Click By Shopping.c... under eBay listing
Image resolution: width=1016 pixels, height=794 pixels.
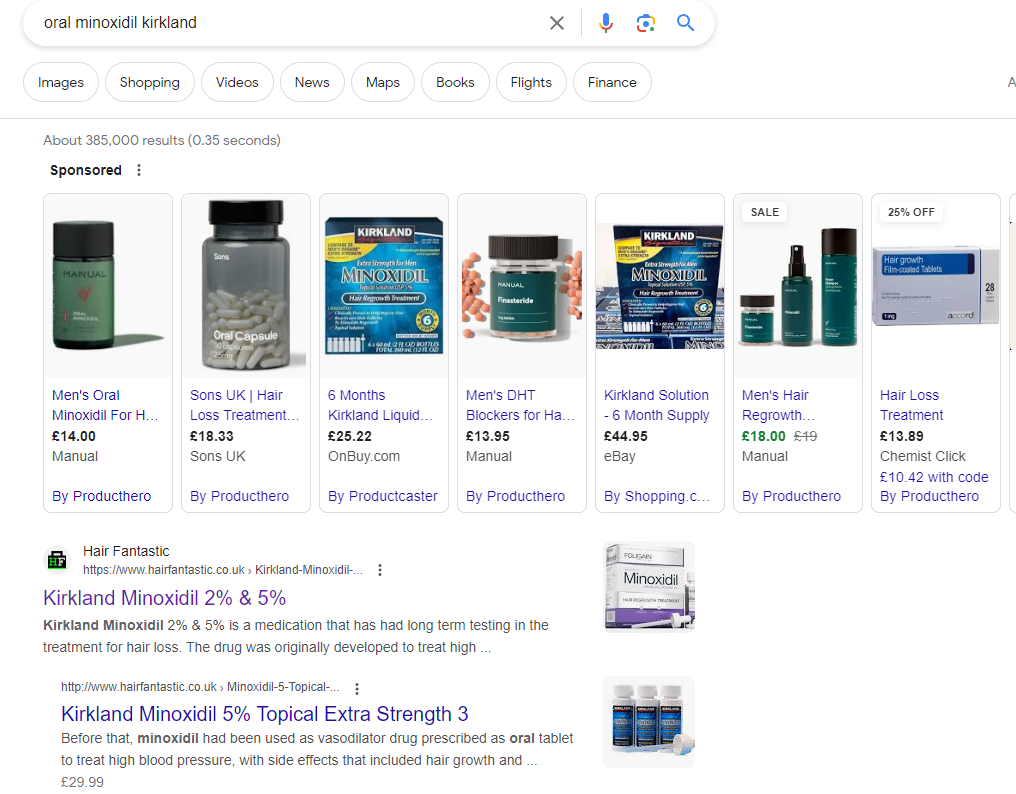pos(657,496)
